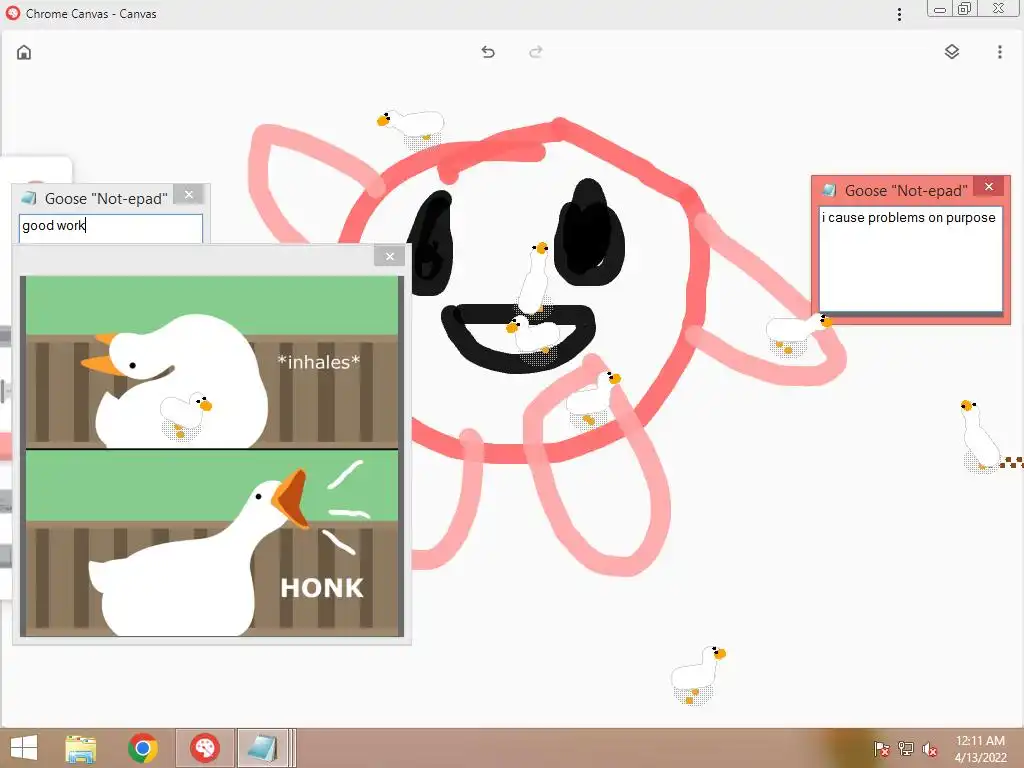Screen dimensions: 1024x768
Task: Click the notepad icon in left Not-epad title
Action: (29, 198)
